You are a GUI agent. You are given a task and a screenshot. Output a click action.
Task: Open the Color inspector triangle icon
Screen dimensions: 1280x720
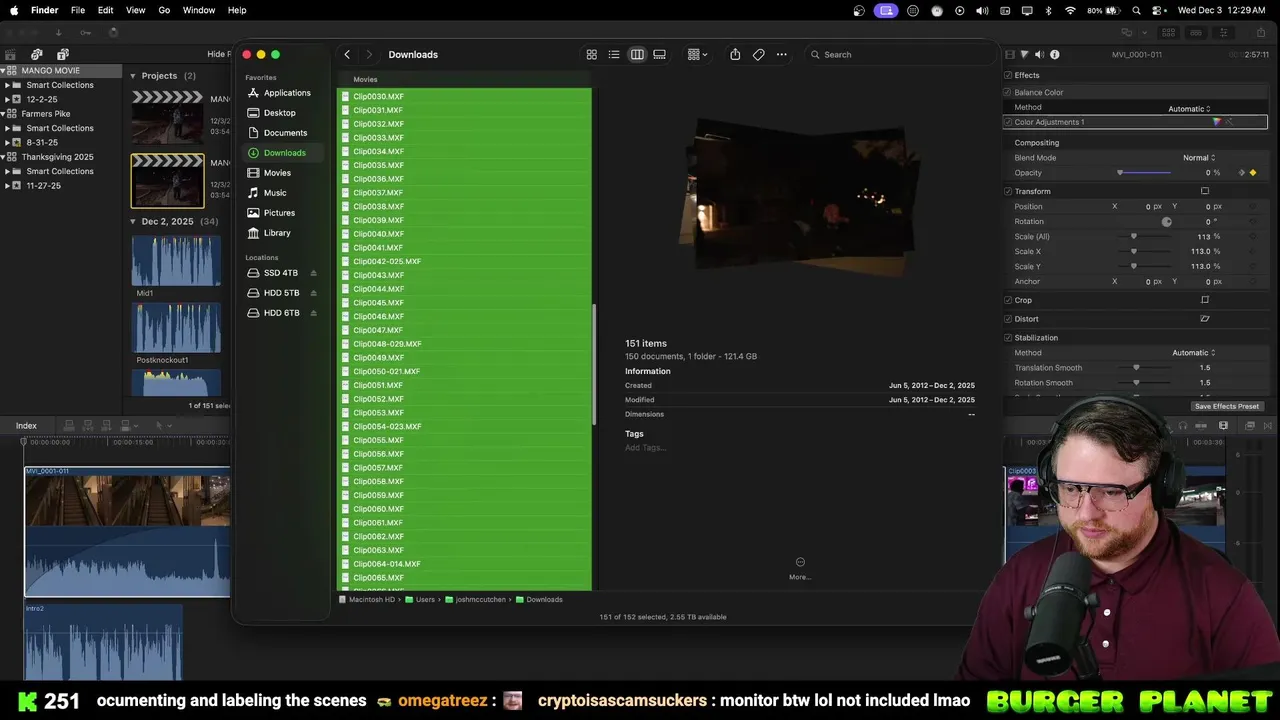(1024, 55)
